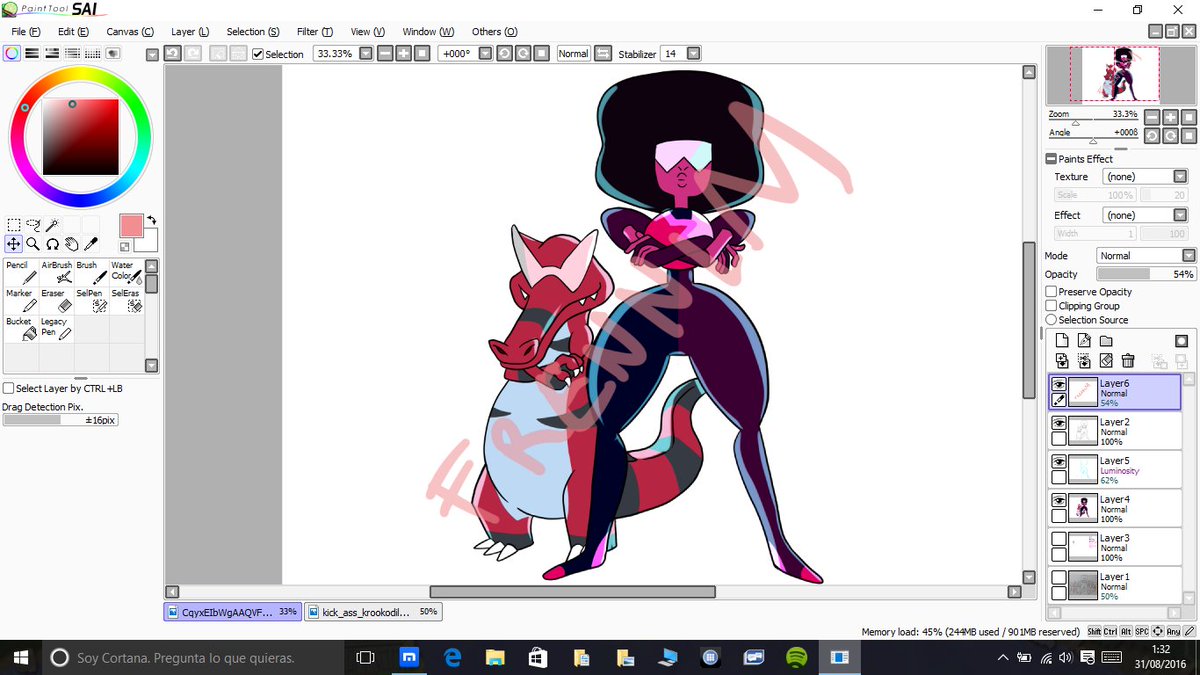Hide Layer4 with its eye icon
1200x675 pixels.
coord(1058,500)
